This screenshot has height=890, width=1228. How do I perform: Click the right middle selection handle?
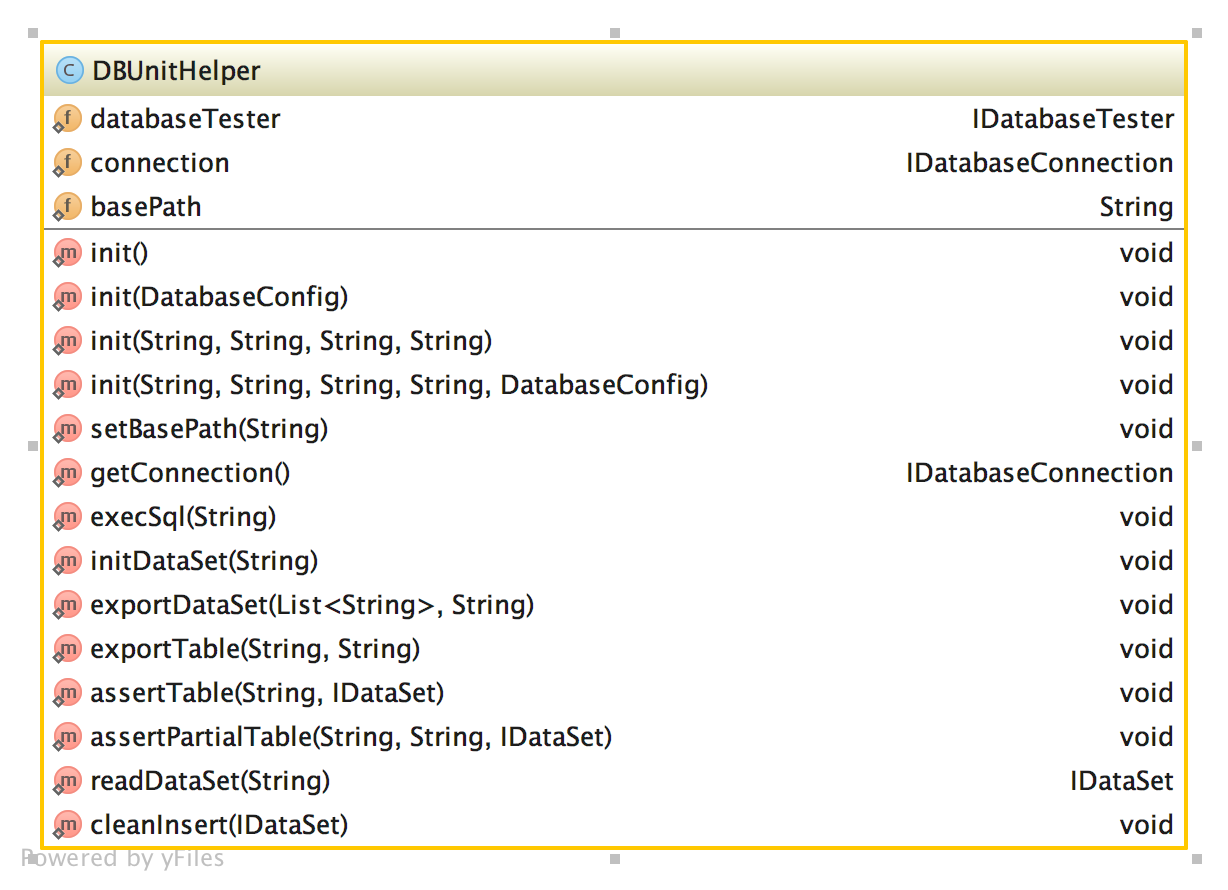pos(1197,445)
